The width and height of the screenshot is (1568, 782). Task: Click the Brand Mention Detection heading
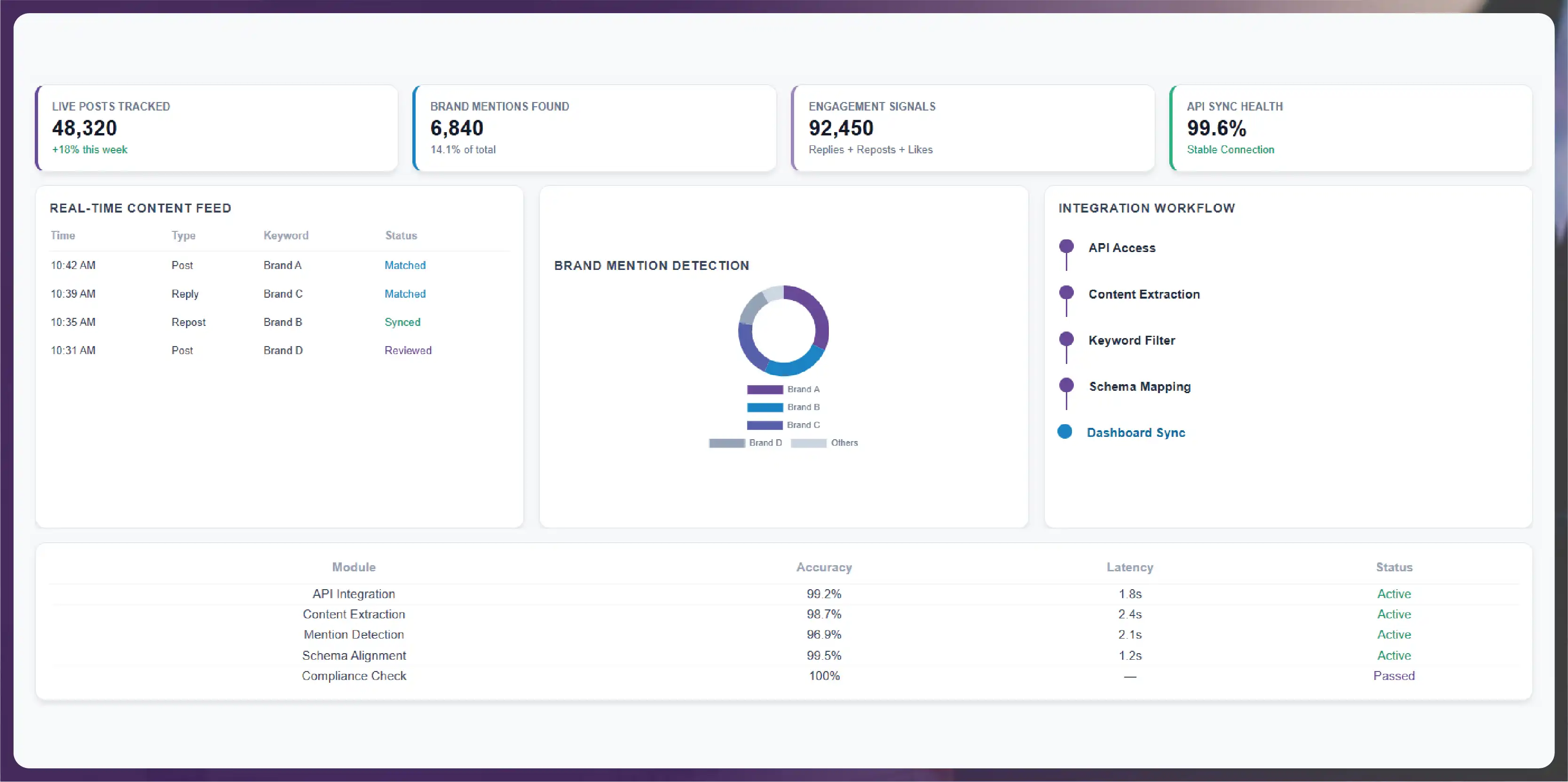pos(651,266)
